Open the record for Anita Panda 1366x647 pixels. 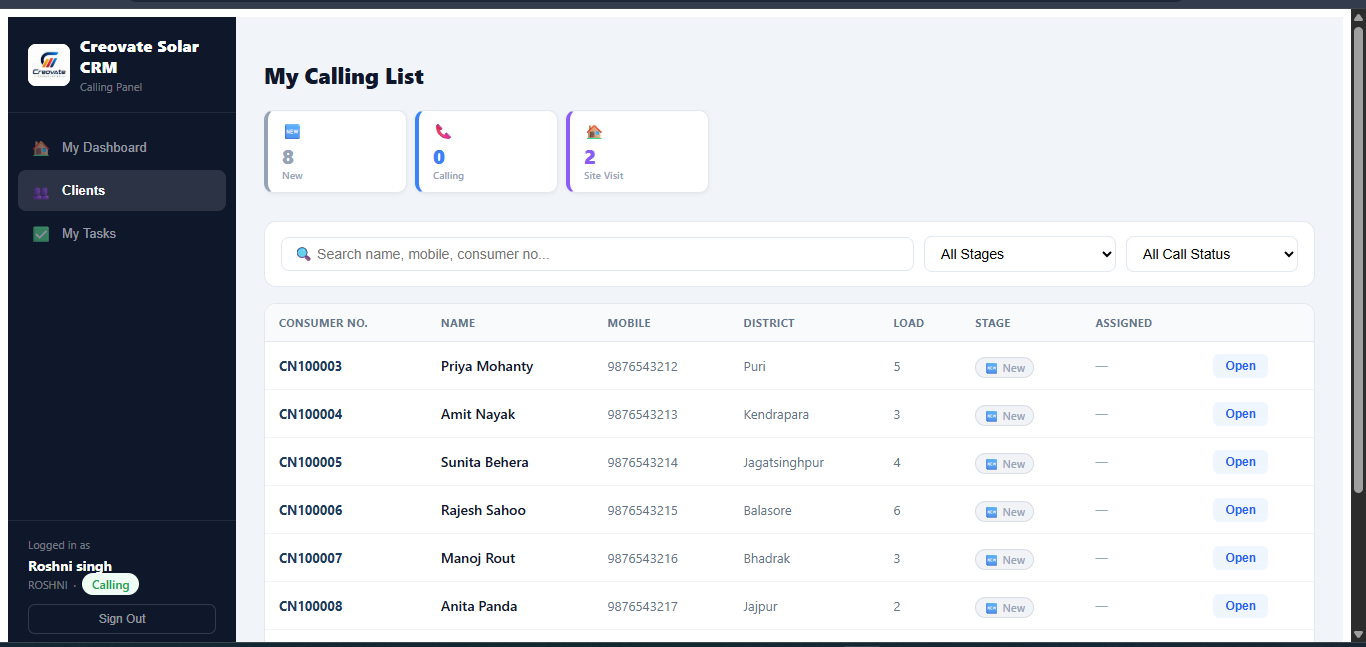click(1240, 606)
